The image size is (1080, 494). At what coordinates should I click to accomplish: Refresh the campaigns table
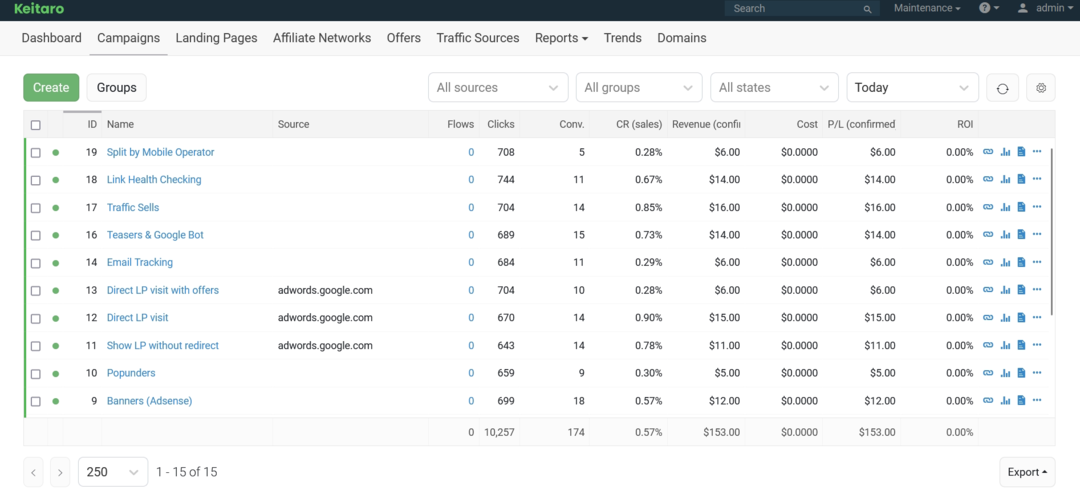pos(1002,88)
